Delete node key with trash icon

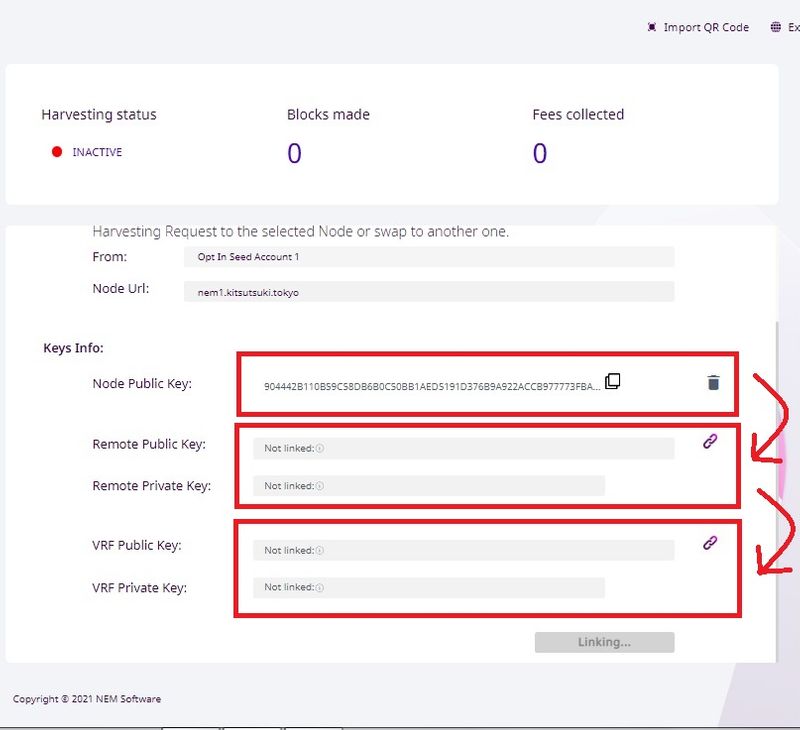[x=713, y=382]
